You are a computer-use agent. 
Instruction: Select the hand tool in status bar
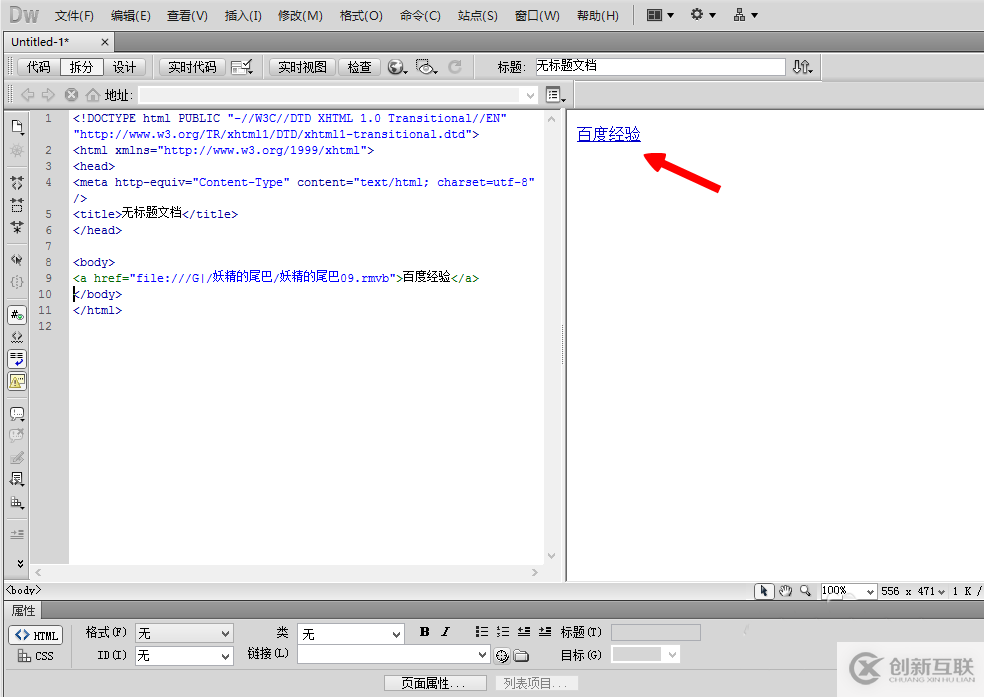[786, 591]
